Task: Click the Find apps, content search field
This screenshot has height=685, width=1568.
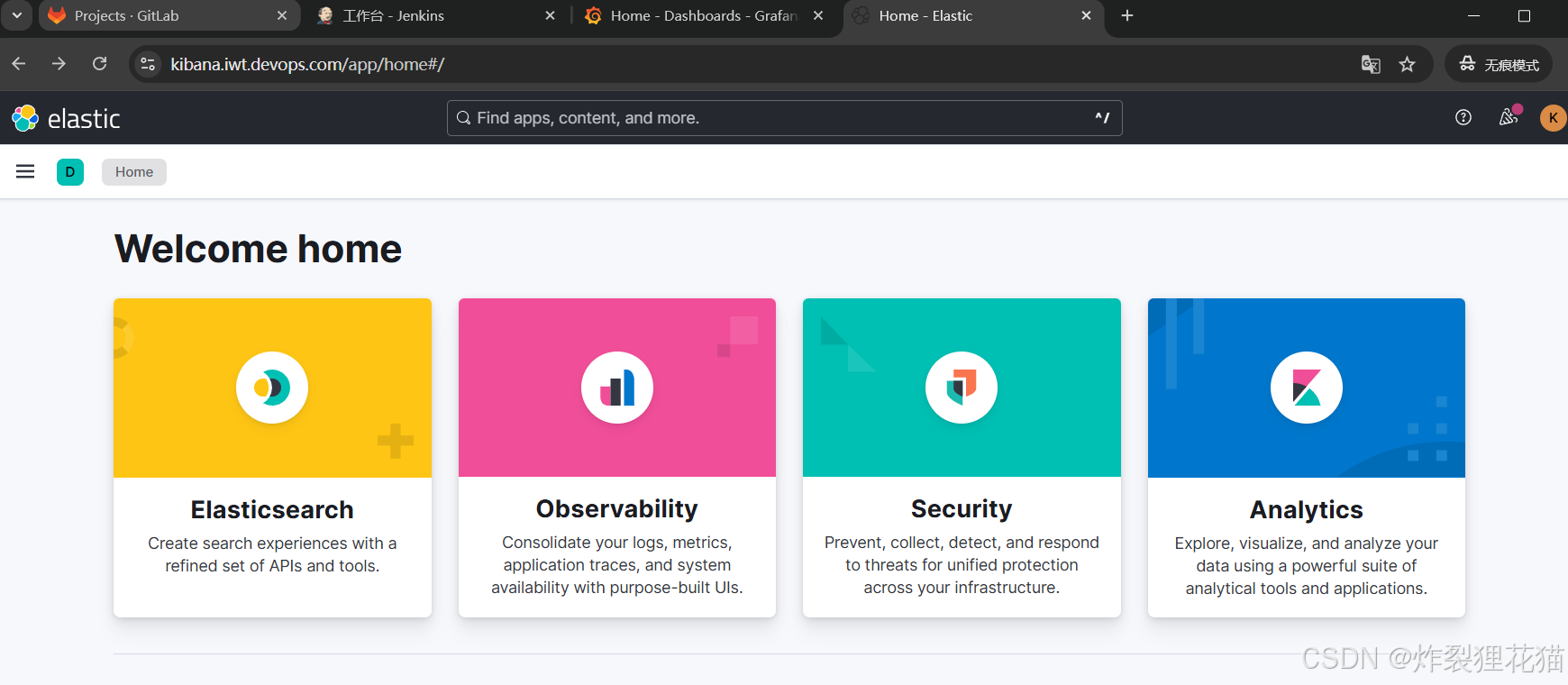Action: (784, 118)
